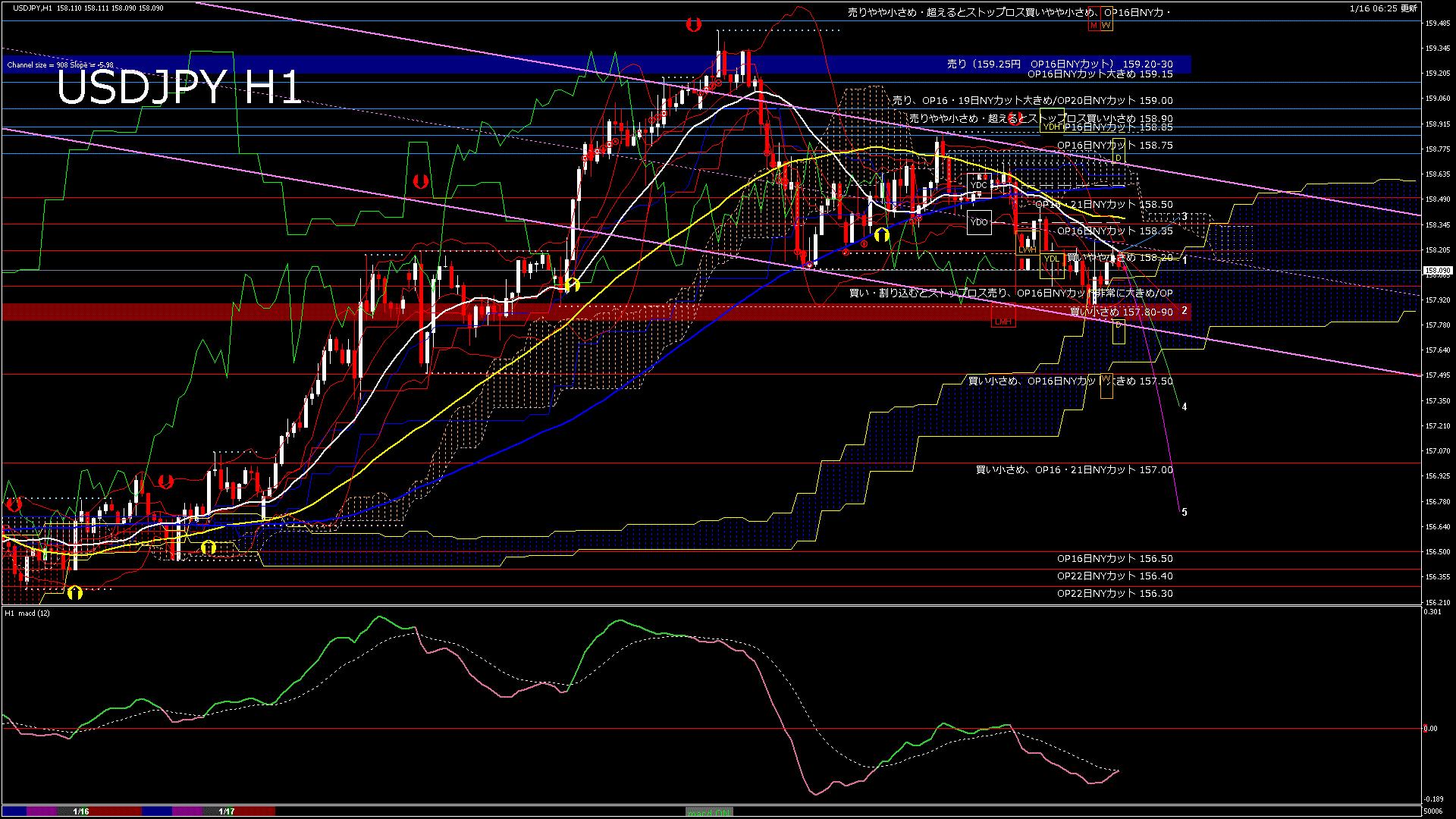The width and height of the screenshot is (1456, 819).
Task: Click the 158.090 current price tag
Action: 1438,270
